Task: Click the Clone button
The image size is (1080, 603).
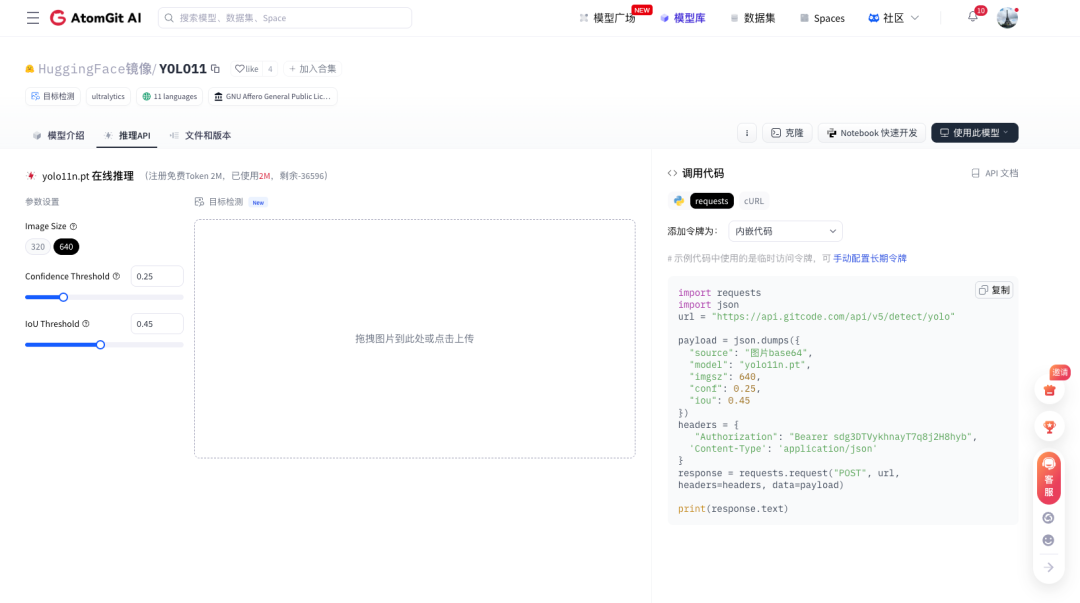Action: 787,133
